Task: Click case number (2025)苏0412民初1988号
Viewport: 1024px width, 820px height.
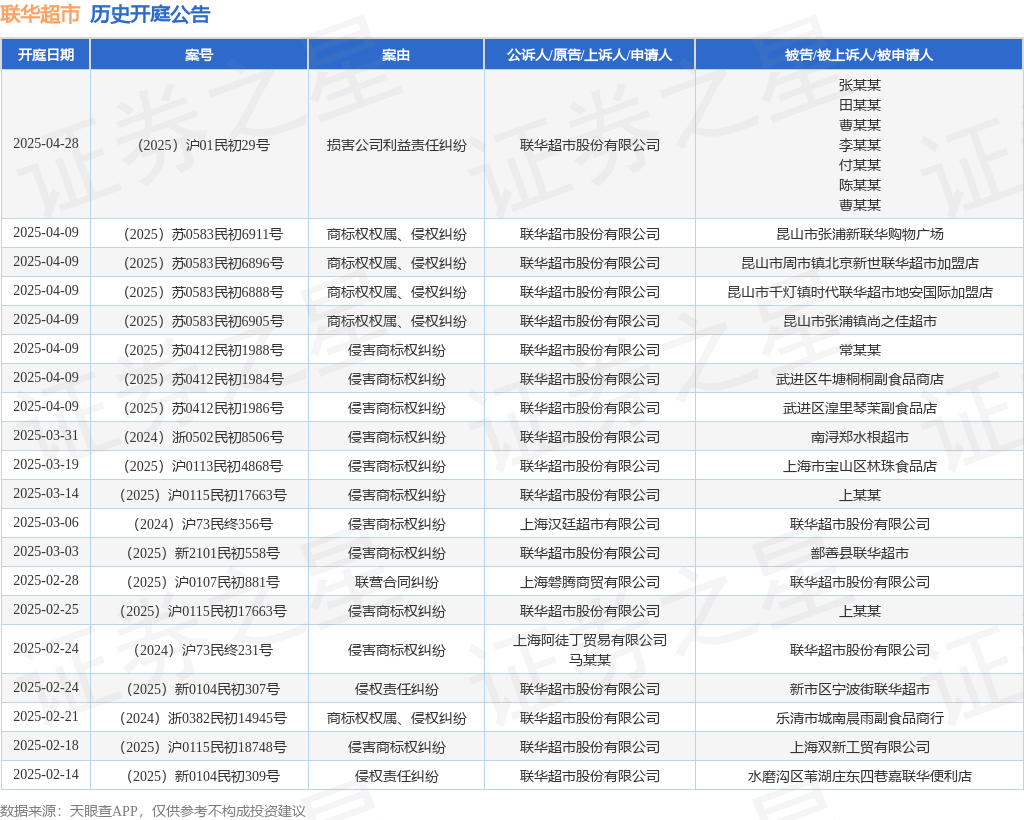Action: [202, 350]
